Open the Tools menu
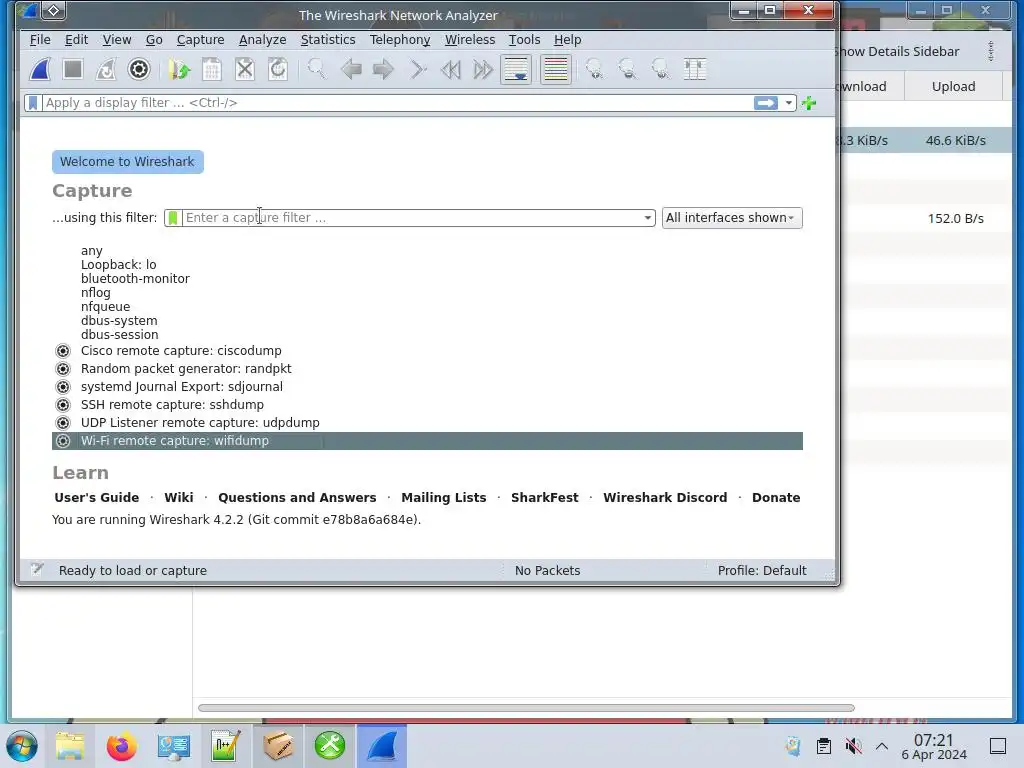Image resolution: width=1024 pixels, height=768 pixels. (x=524, y=40)
